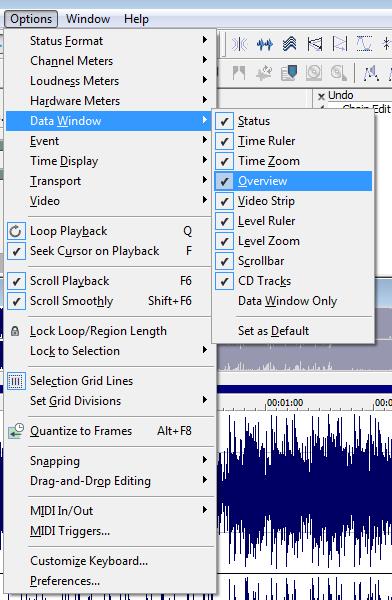Screen dimensions: 392x600
Task: Click the stacked waves toolbar icon
Action: pyautogui.click(x=289, y=44)
